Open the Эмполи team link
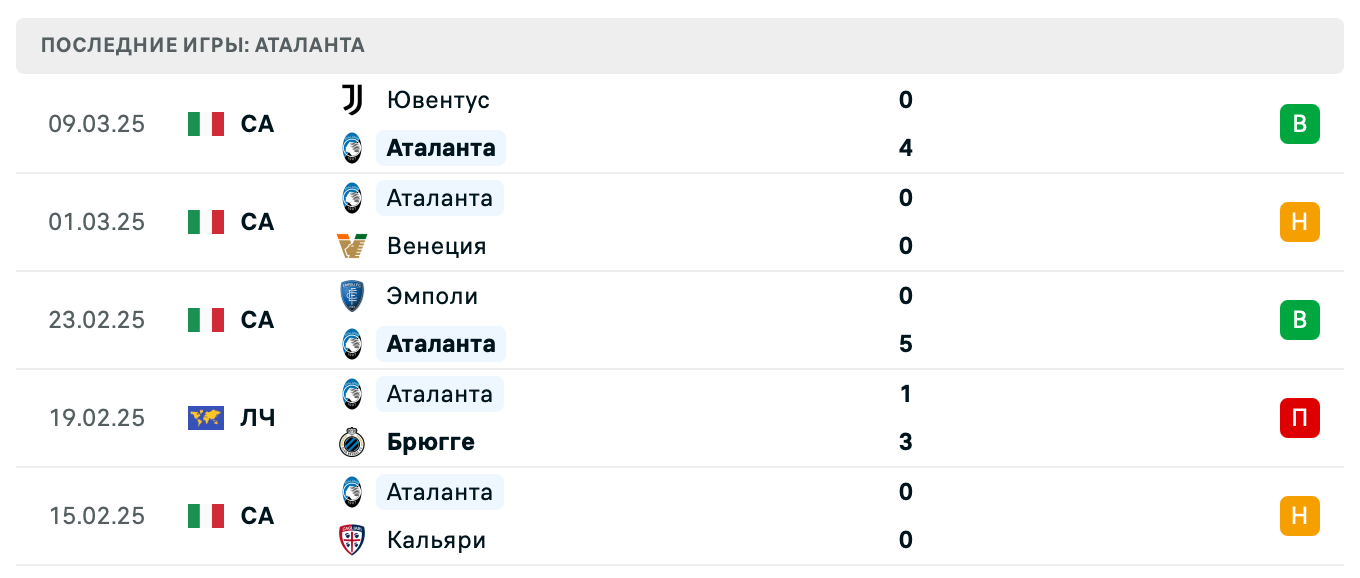Image resolution: width=1360 pixels, height=578 pixels. coord(432,296)
